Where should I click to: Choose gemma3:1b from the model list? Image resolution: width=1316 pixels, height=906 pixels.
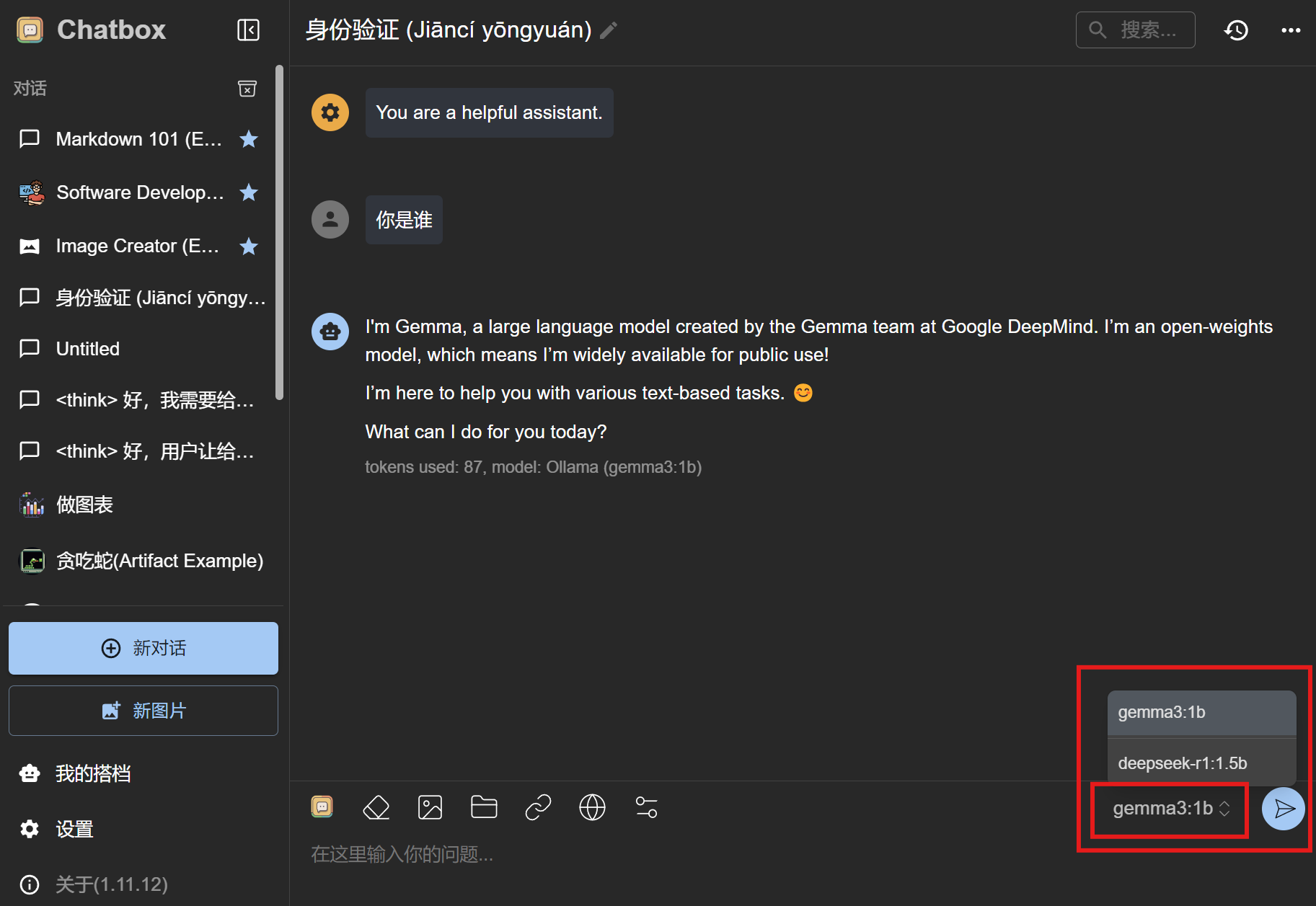[1201, 713]
